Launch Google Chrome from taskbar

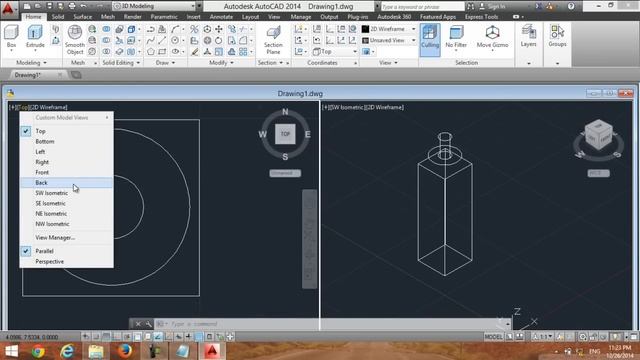point(38,351)
